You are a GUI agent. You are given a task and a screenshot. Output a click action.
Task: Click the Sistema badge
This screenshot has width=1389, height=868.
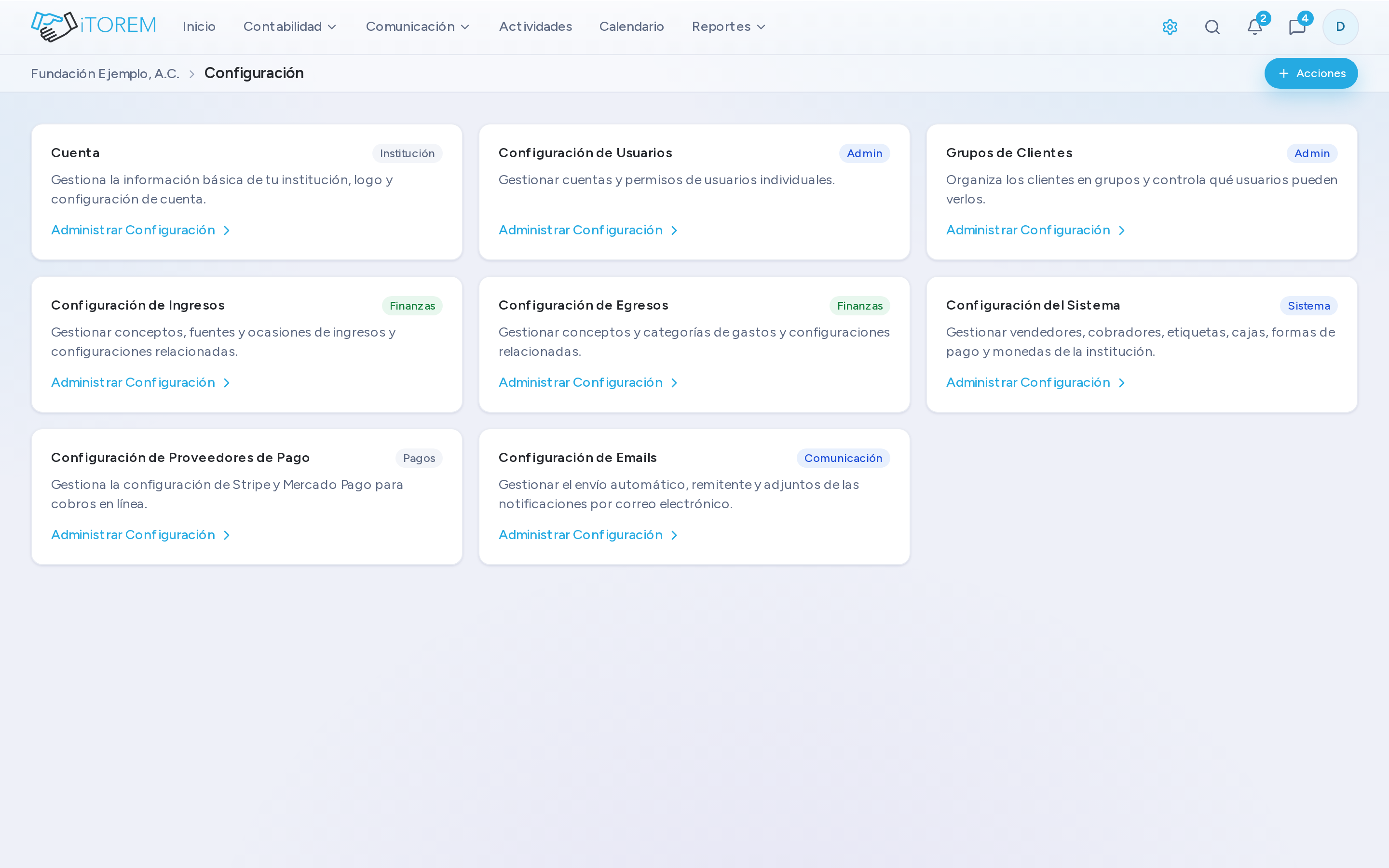click(x=1308, y=306)
